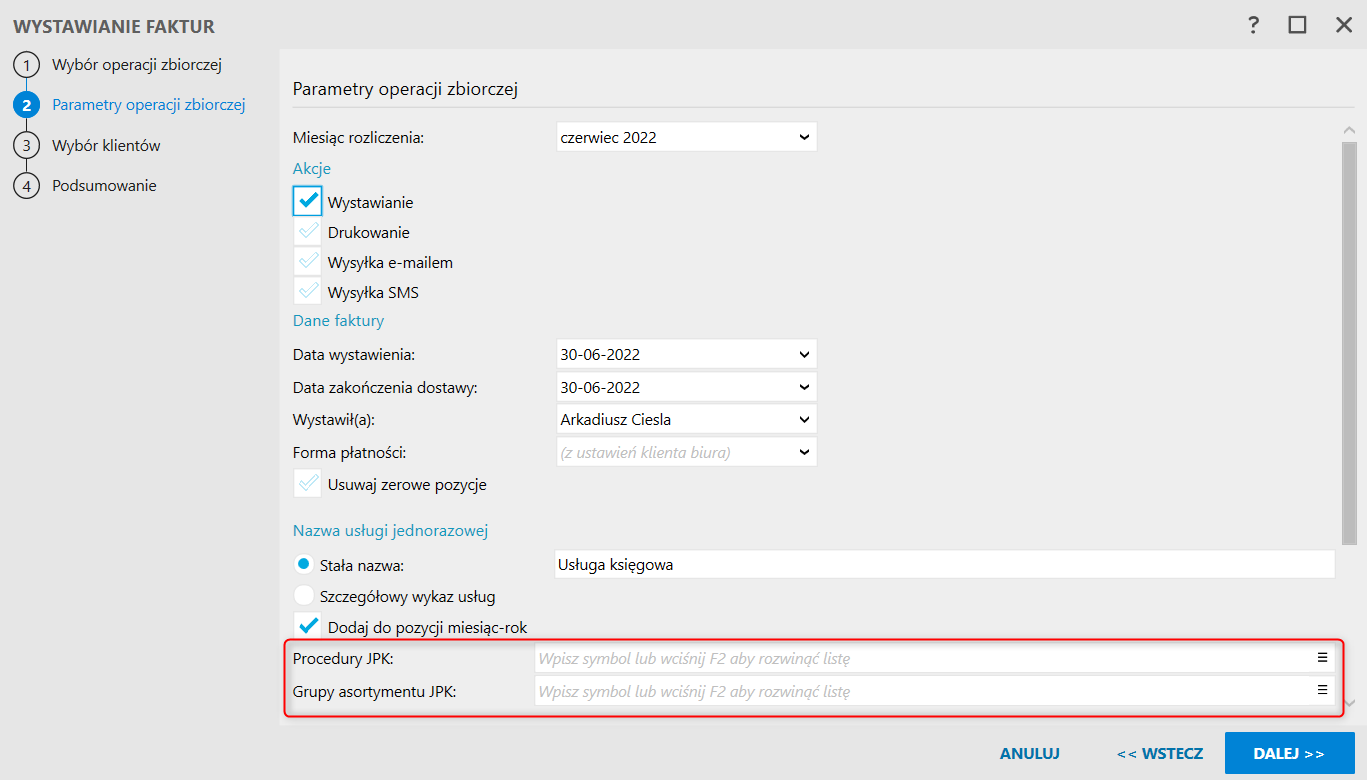Open list icon in Procedury JPK field
The width and height of the screenshot is (1367, 780).
pos(1322,657)
